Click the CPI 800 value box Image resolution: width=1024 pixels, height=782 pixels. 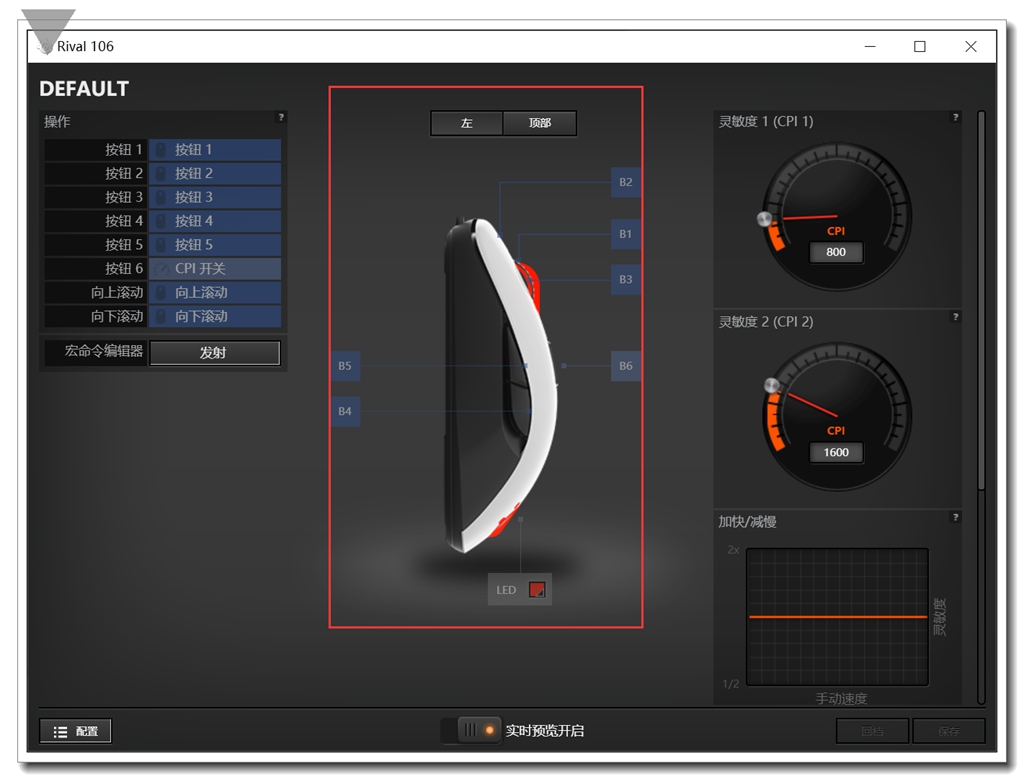coord(836,252)
